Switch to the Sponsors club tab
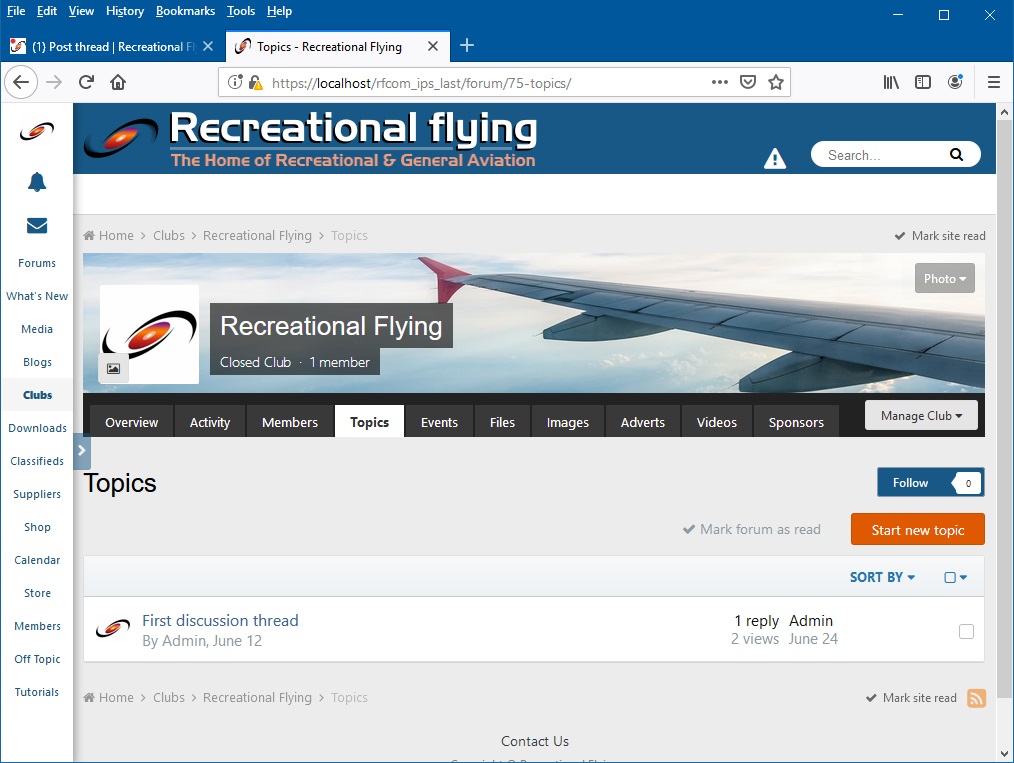Image resolution: width=1014 pixels, height=763 pixels. click(795, 422)
